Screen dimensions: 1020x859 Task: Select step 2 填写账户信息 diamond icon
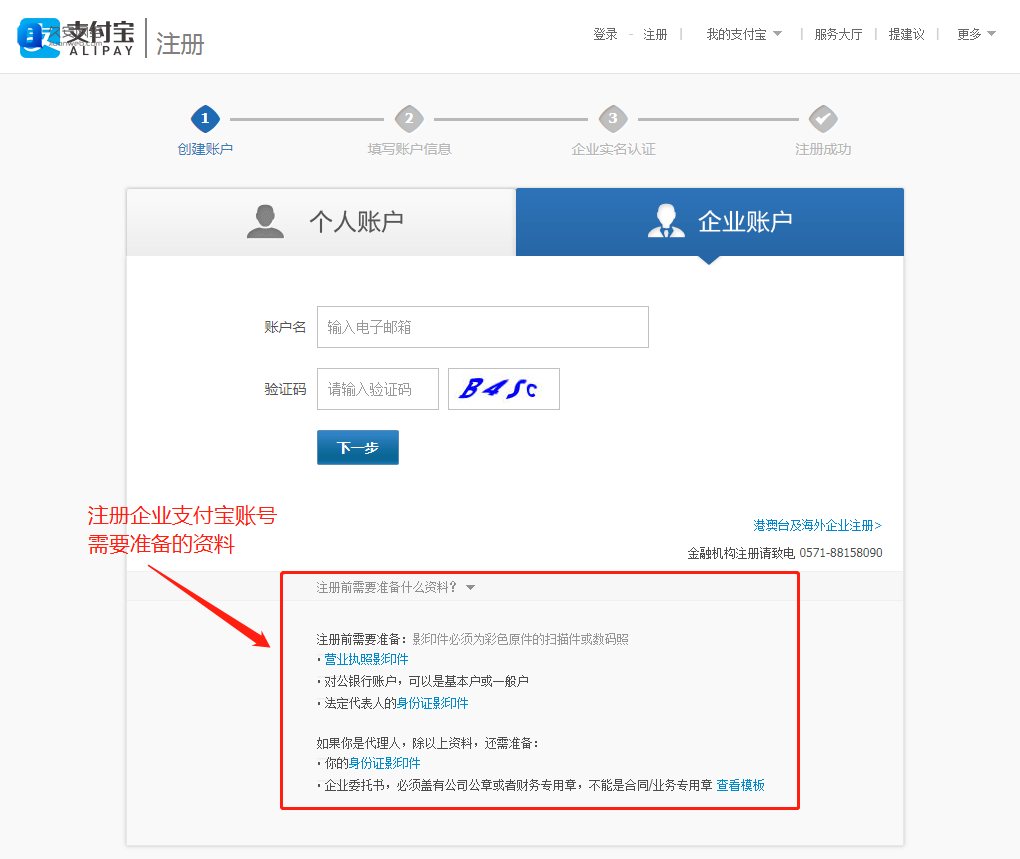pyautogui.click(x=409, y=118)
